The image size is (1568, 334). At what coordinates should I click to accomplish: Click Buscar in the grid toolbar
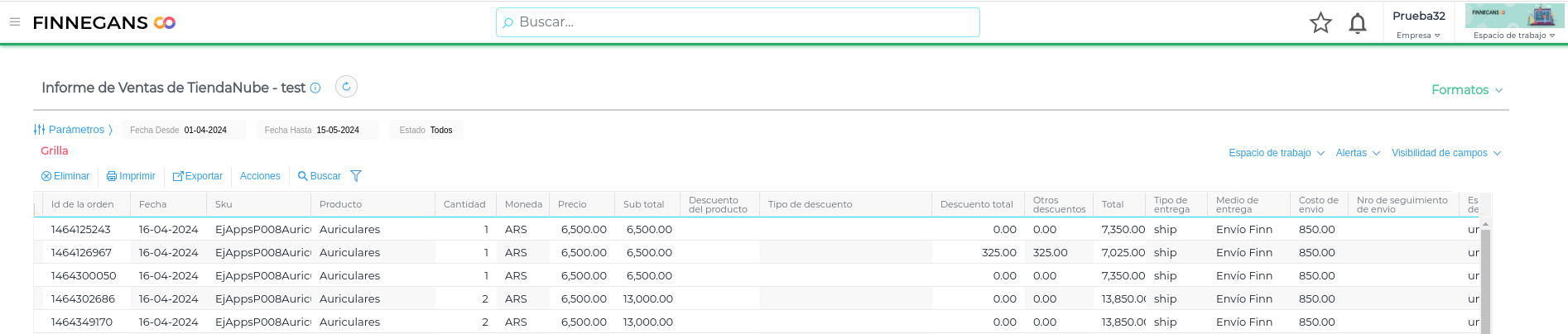320,176
